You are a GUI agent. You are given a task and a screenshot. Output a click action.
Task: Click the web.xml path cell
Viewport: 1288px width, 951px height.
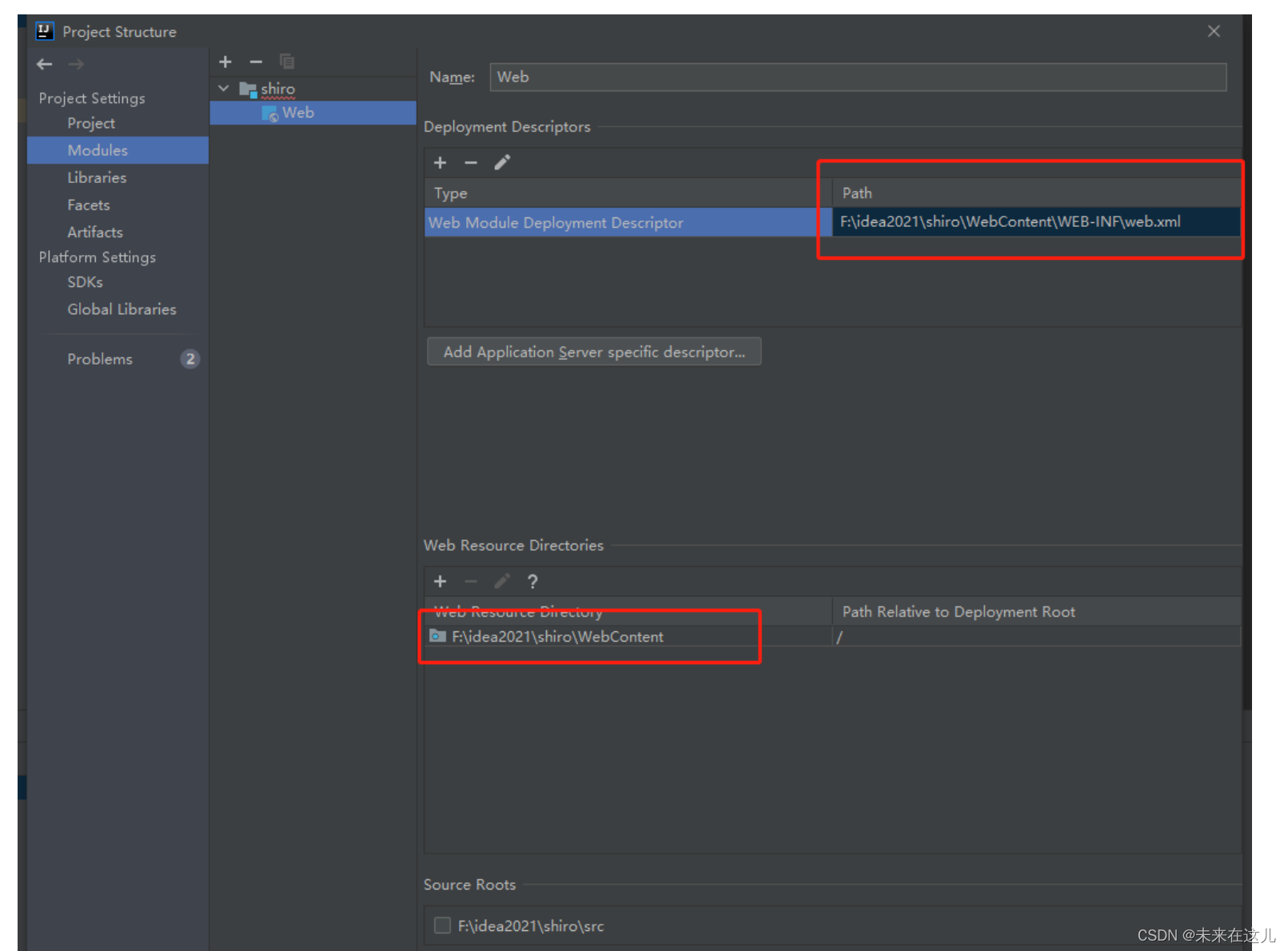coord(1036,221)
